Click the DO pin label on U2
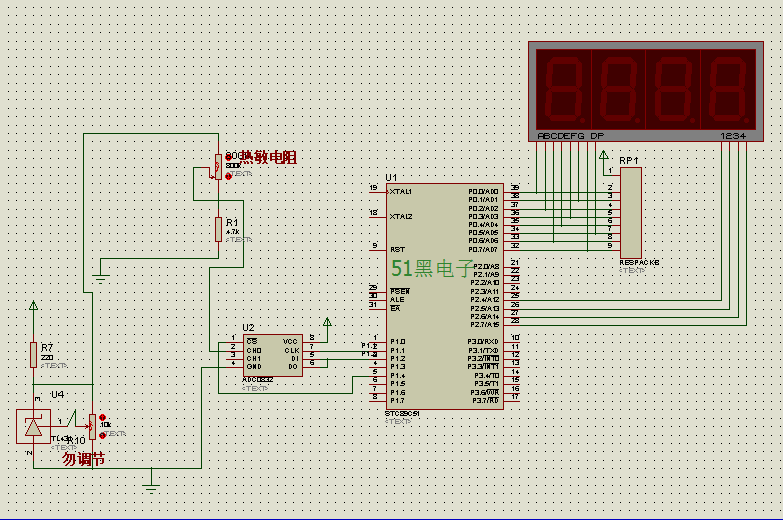 [x=293, y=367]
